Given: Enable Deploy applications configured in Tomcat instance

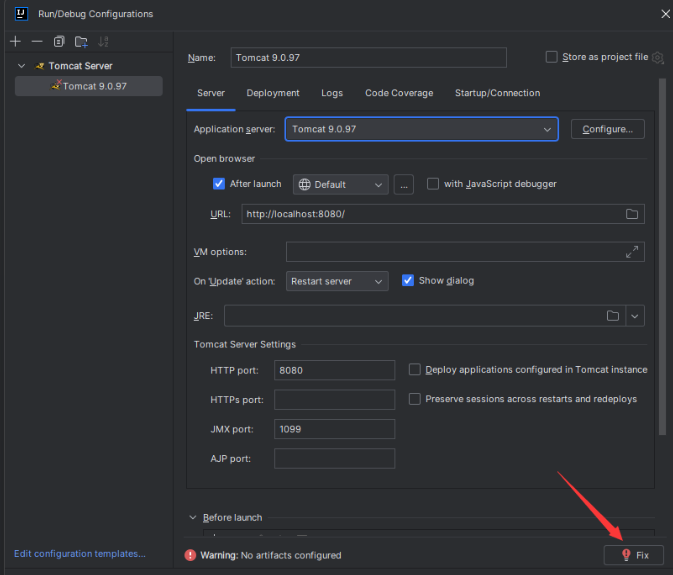Looking at the screenshot, I should click(415, 369).
